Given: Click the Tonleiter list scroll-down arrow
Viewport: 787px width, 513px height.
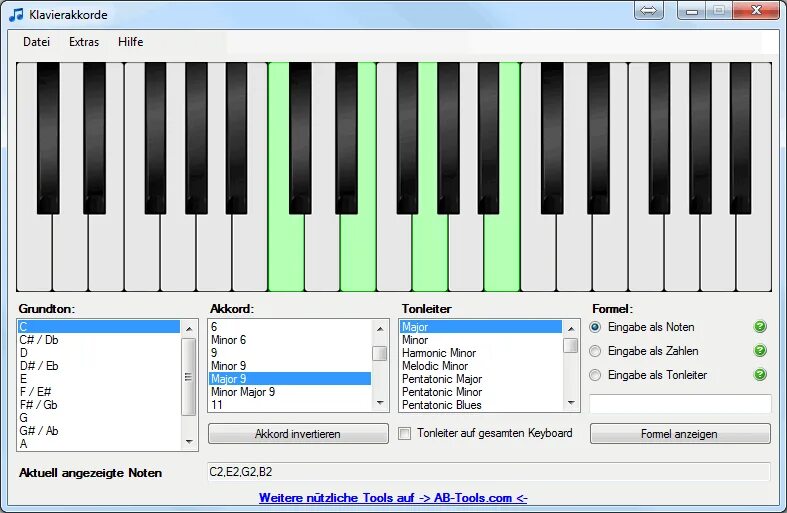Looking at the screenshot, I should coord(571,403).
